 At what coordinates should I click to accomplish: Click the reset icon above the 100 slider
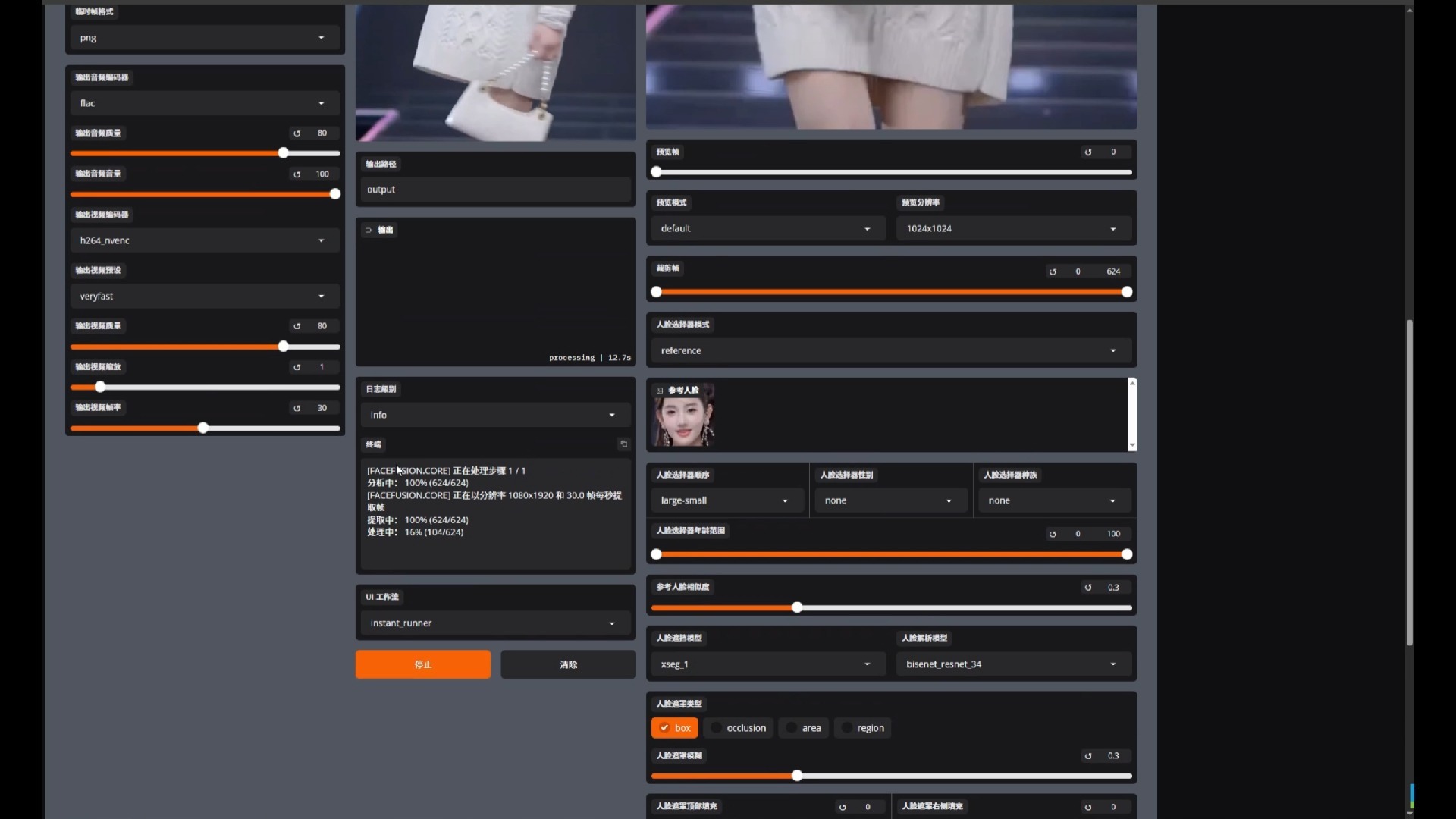point(297,174)
